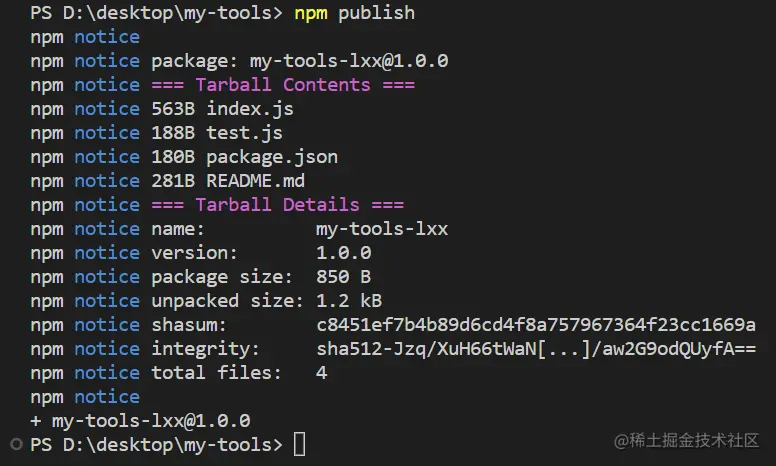Click the first PS D:\desktop\my-tools prompt path
Image resolution: width=776 pixels, height=466 pixels.
(156, 13)
